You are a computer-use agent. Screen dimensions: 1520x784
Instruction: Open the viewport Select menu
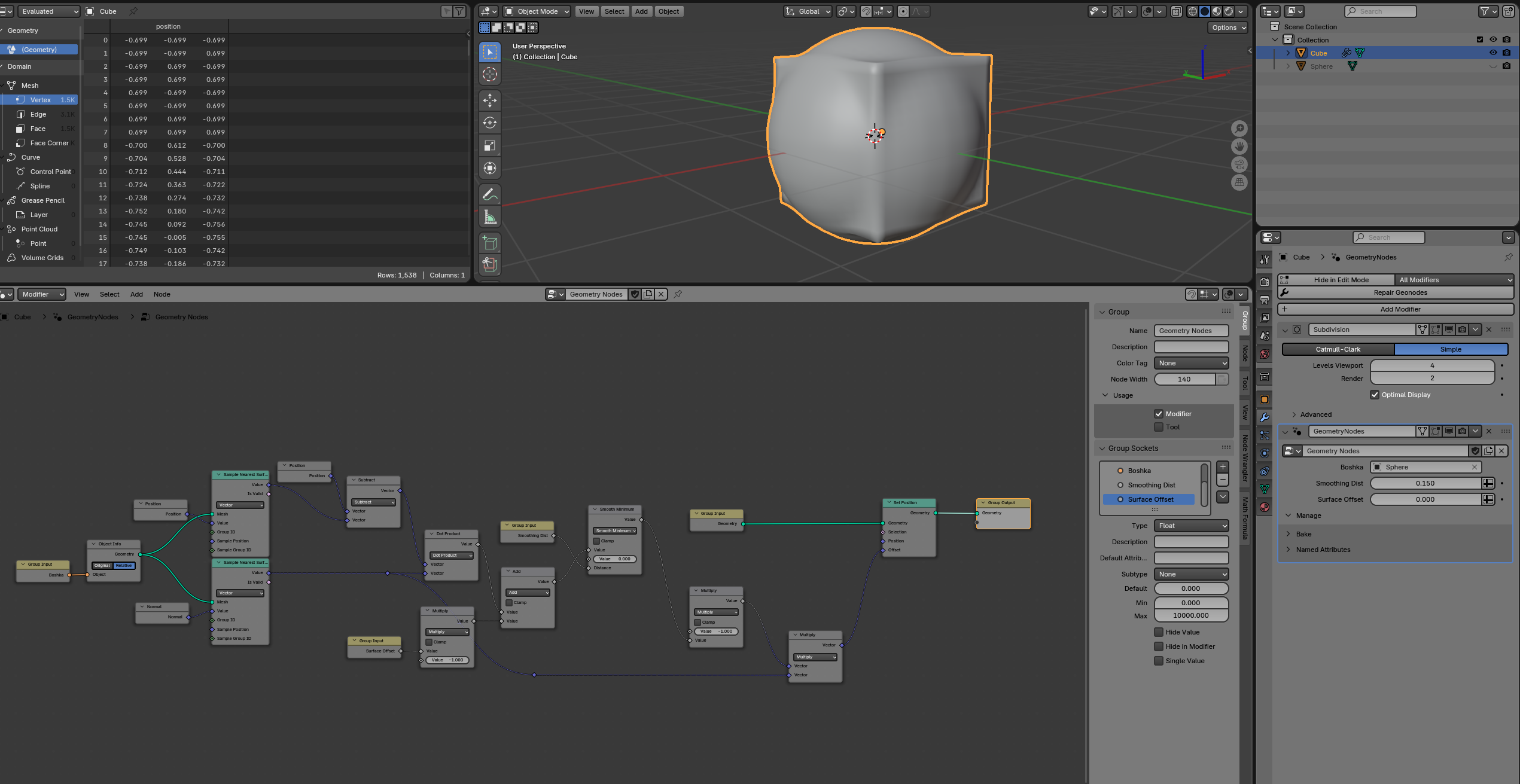tap(614, 11)
